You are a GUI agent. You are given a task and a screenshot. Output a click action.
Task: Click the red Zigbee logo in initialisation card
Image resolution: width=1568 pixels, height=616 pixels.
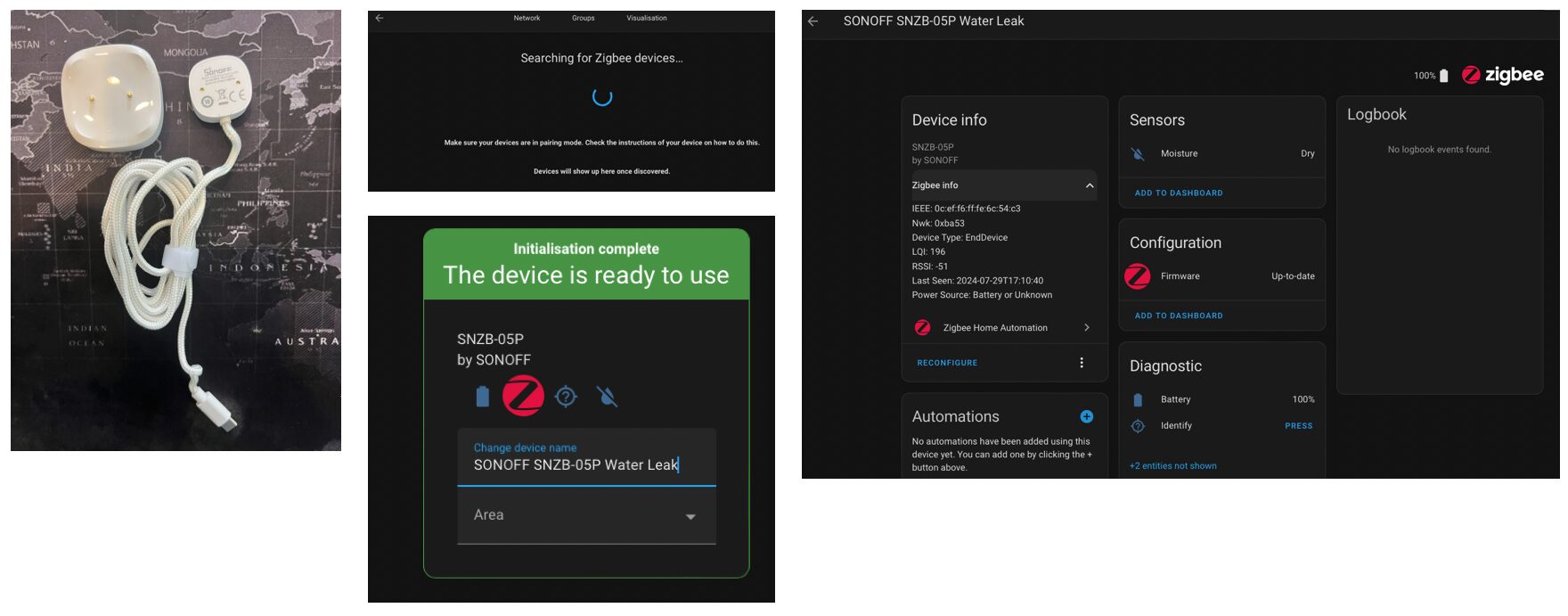point(523,396)
